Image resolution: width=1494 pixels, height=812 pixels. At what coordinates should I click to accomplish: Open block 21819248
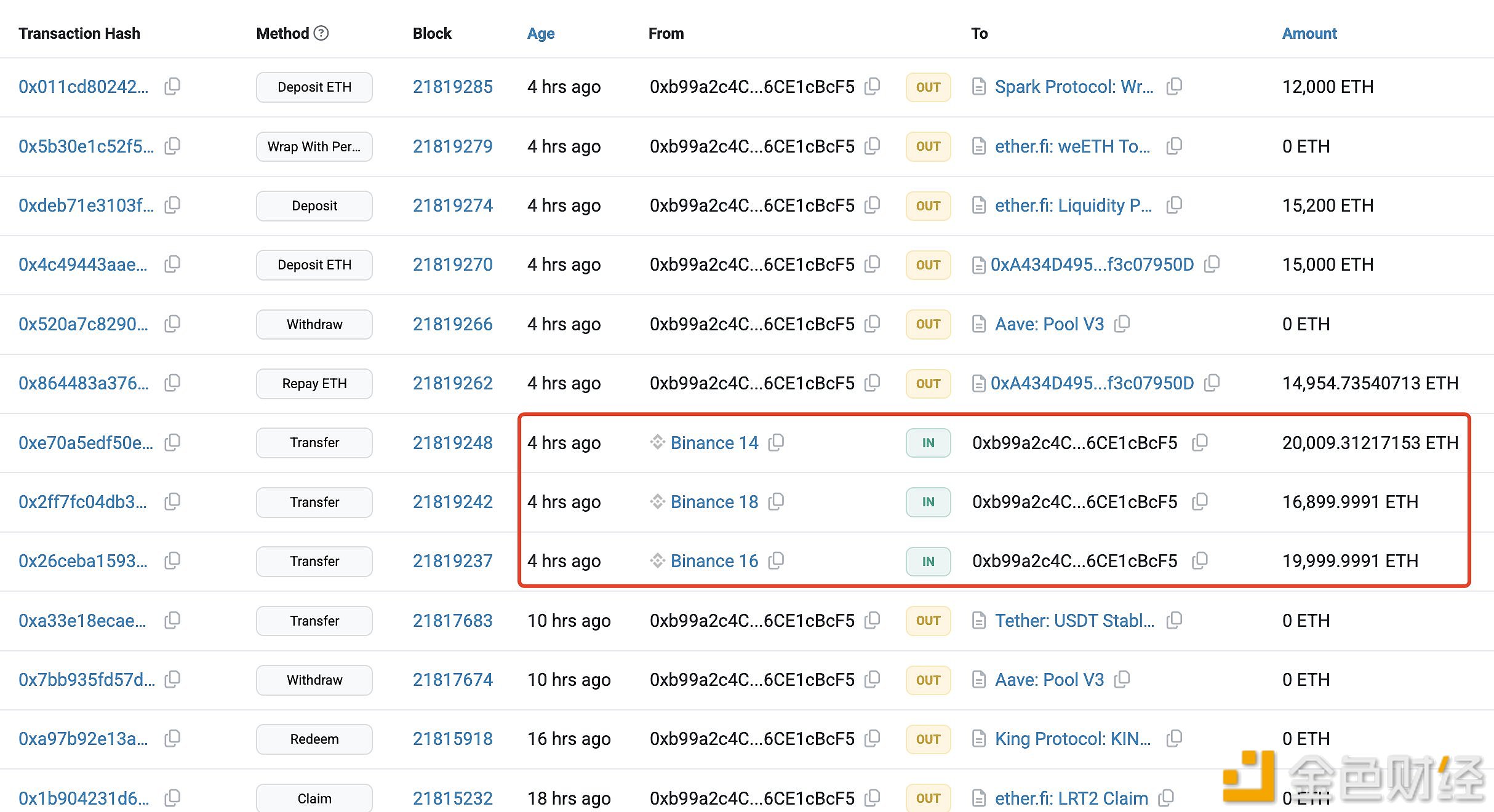[x=453, y=443]
